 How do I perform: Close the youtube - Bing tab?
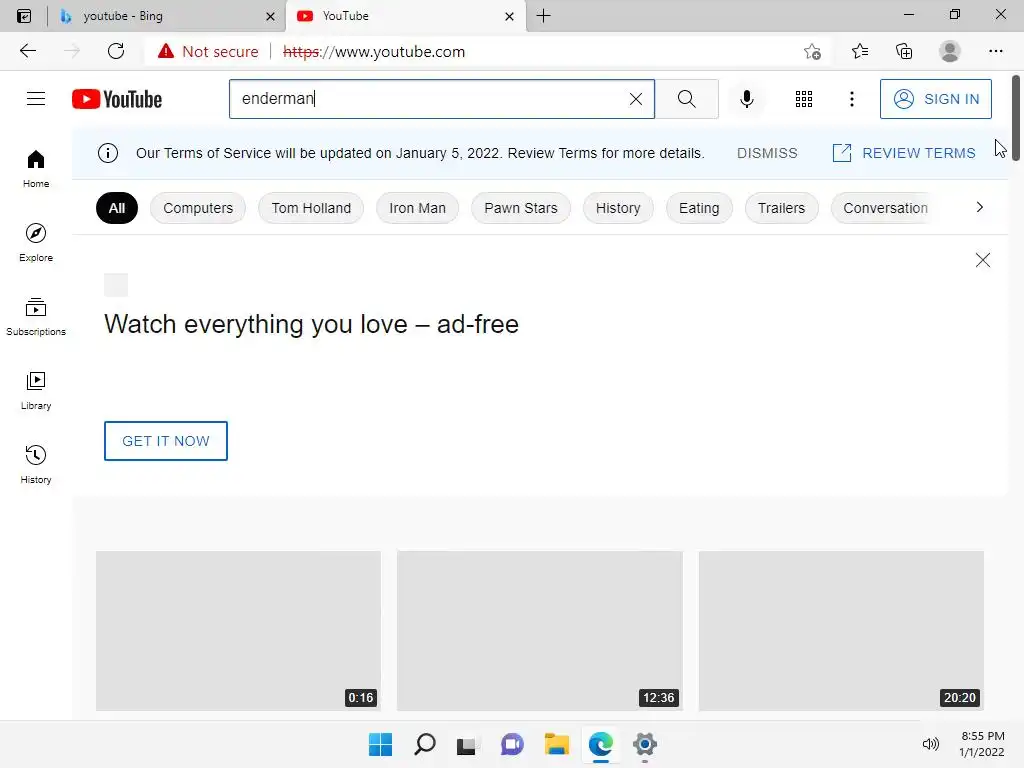click(x=270, y=16)
